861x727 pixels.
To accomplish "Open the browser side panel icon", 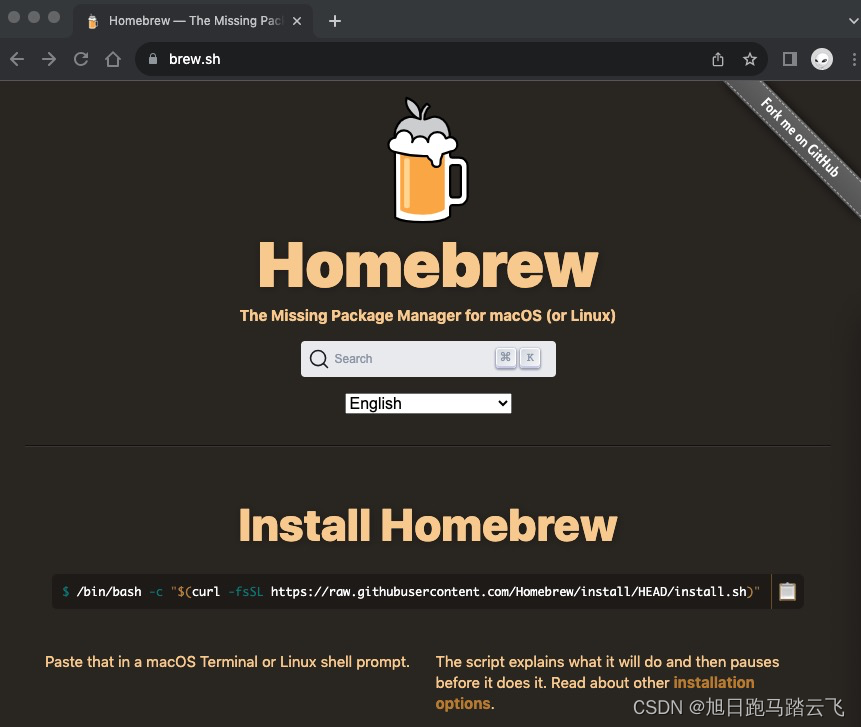I will [789, 59].
